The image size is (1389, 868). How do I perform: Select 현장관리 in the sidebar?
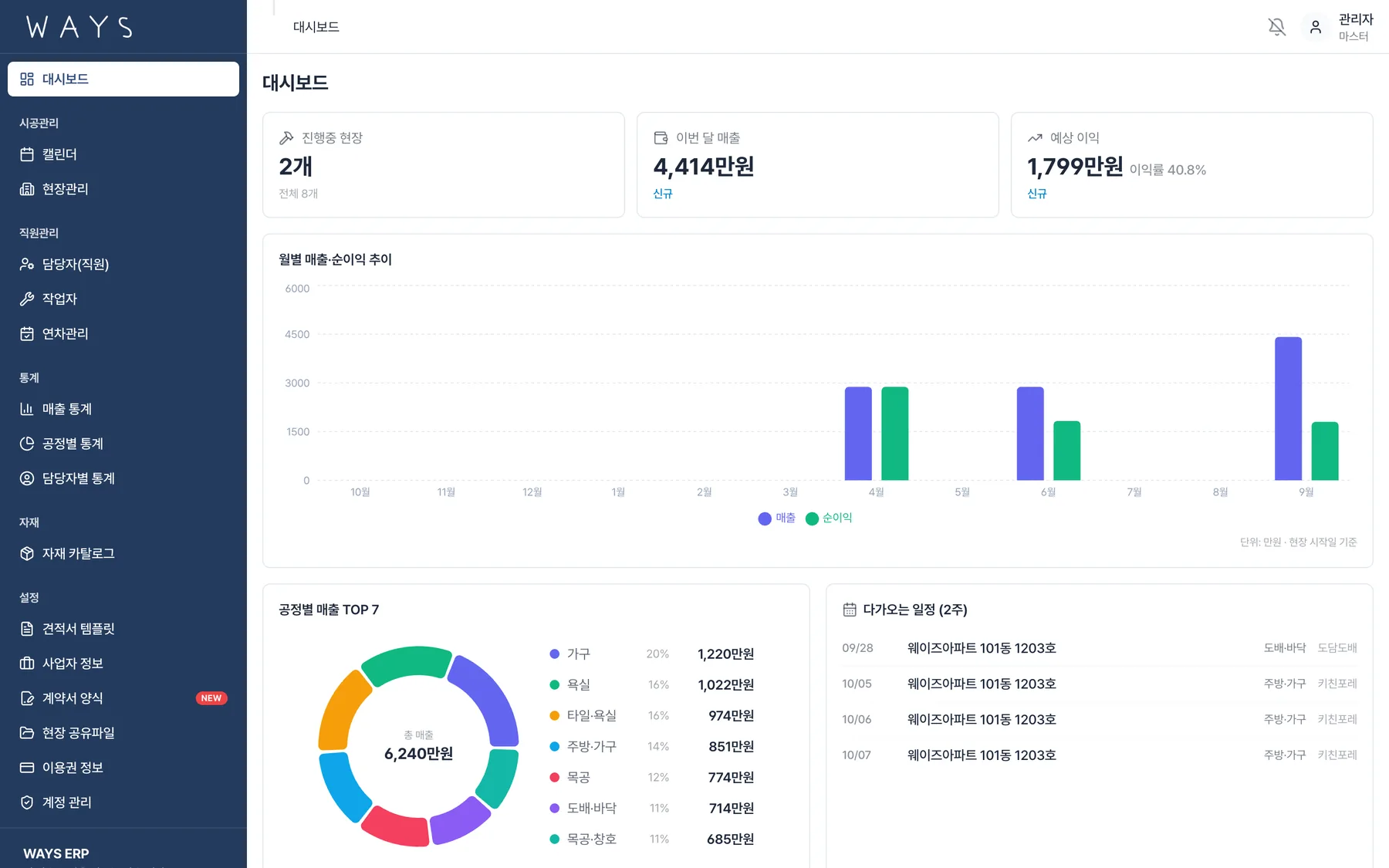[123, 189]
